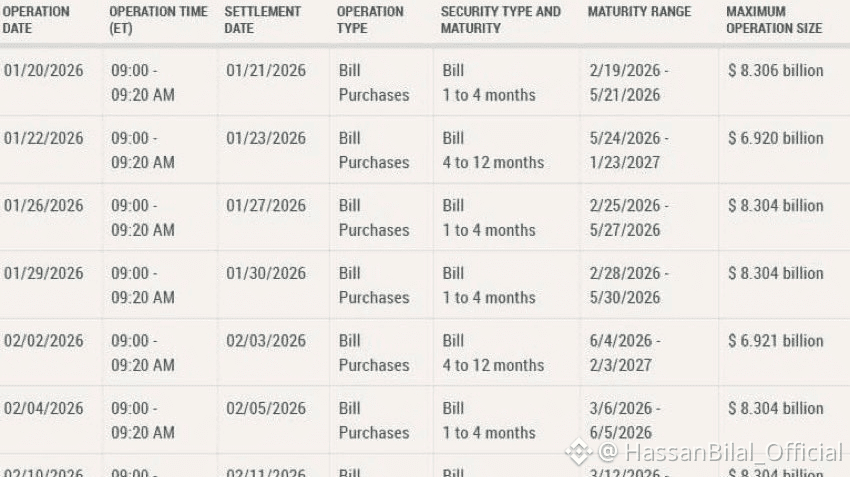Click the Operation Time (ET) column header

[158, 20]
